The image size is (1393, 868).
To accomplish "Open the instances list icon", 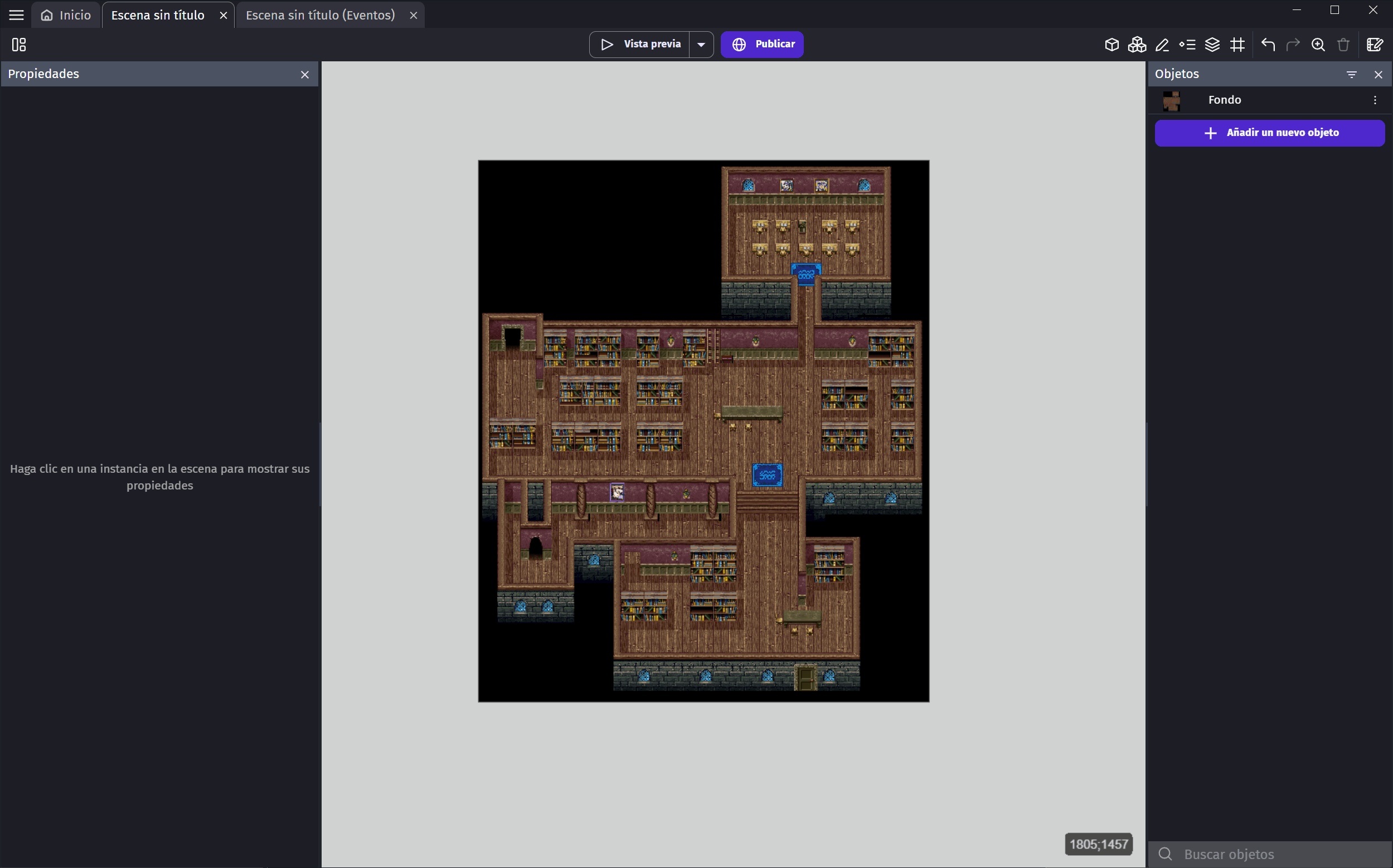I will click(1187, 44).
